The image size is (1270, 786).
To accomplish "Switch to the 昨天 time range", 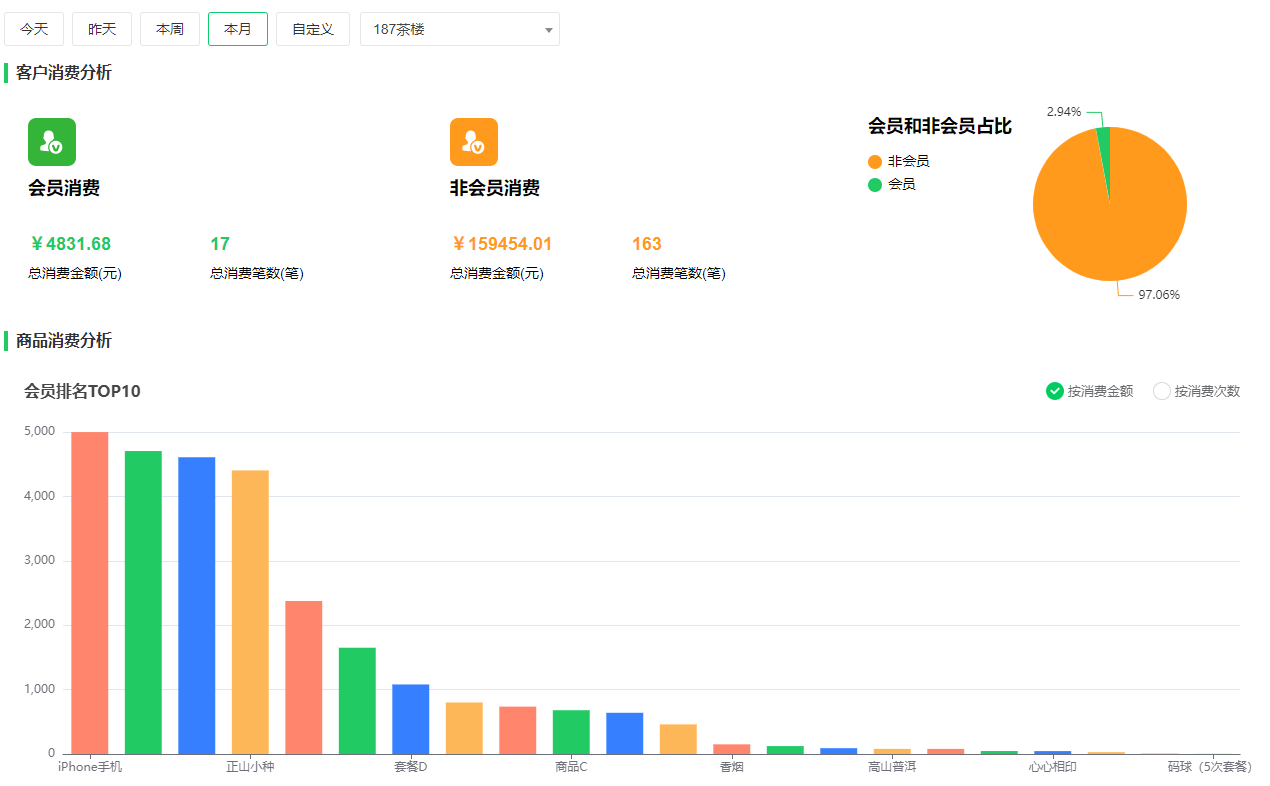I will tap(102, 29).
